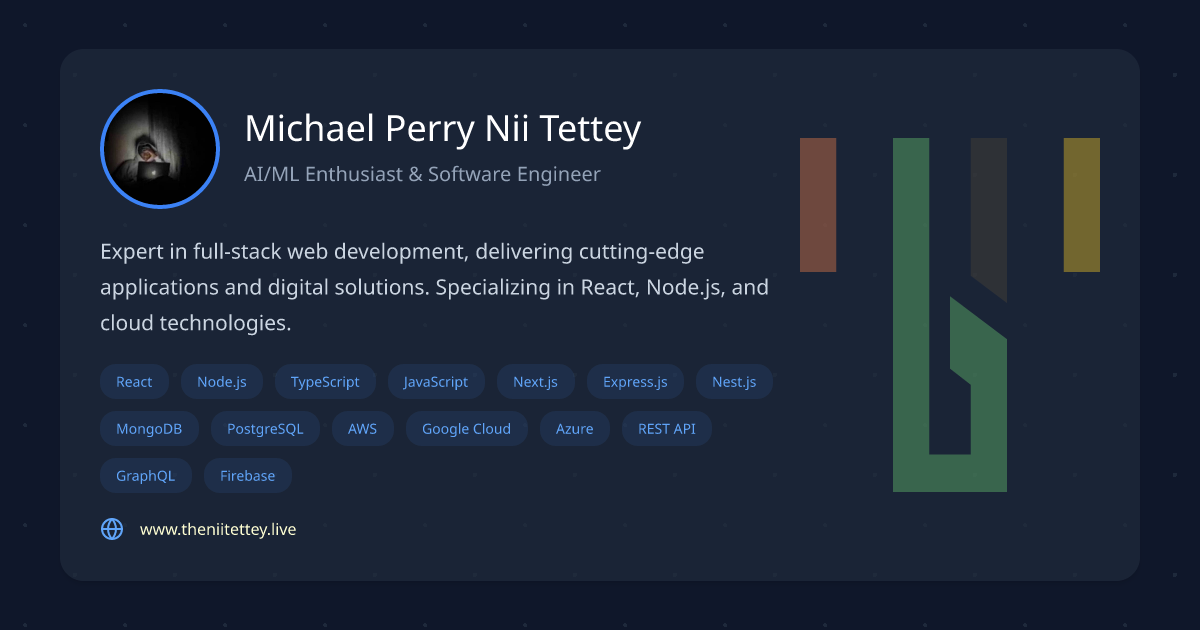
Task: Click the globe website icon
Action: [x=112, y=529]
